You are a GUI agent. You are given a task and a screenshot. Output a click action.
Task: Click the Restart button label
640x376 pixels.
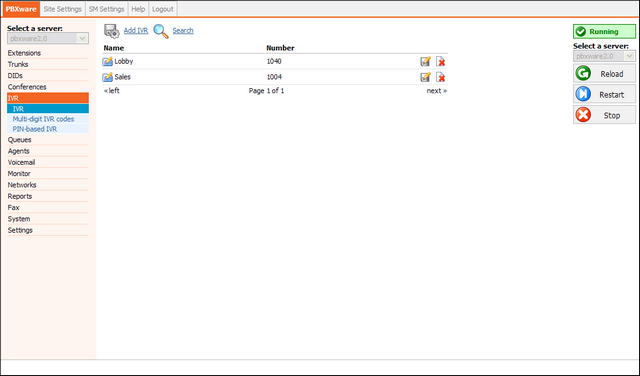[x=611, y=95]
